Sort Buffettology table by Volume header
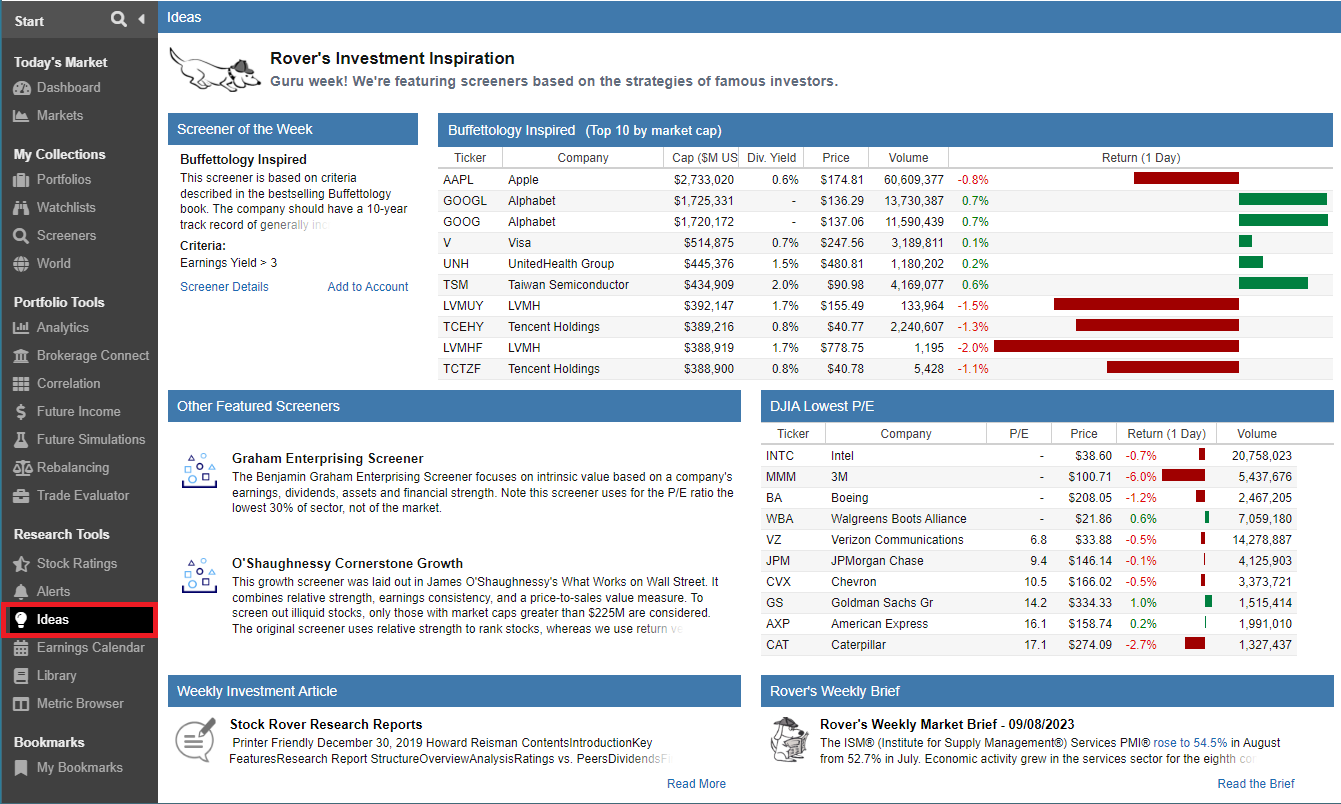The width and height of the screenshot is (1341, 804). click(x=908, y=158)
